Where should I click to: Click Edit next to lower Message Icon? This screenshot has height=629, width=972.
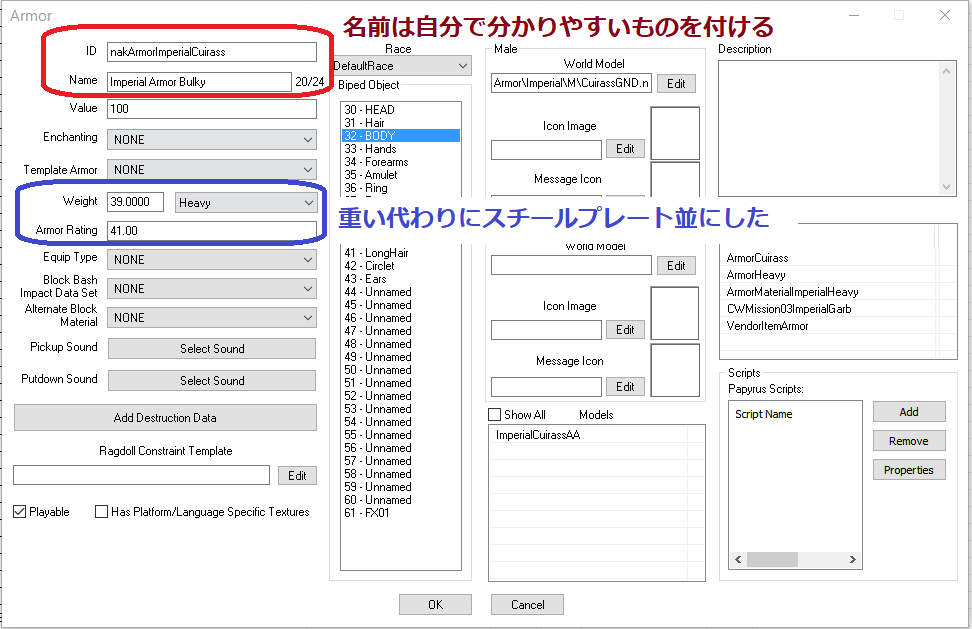[625, 387]
